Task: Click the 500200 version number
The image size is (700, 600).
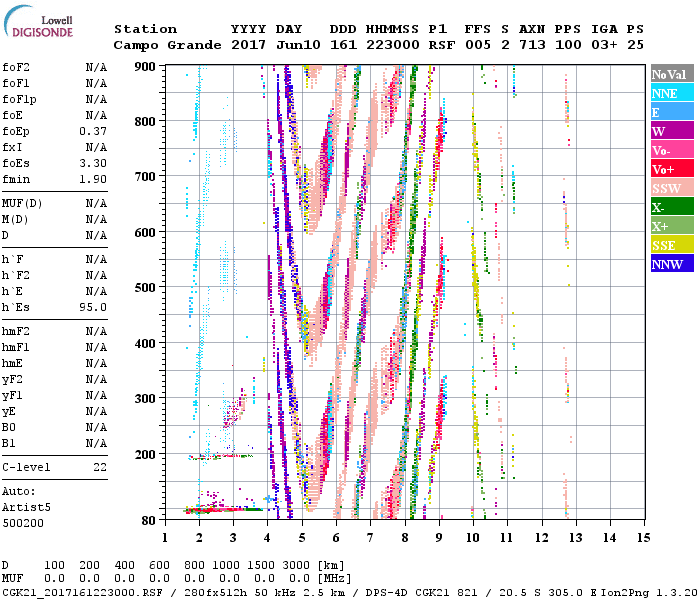Action: tap(23, 523)
